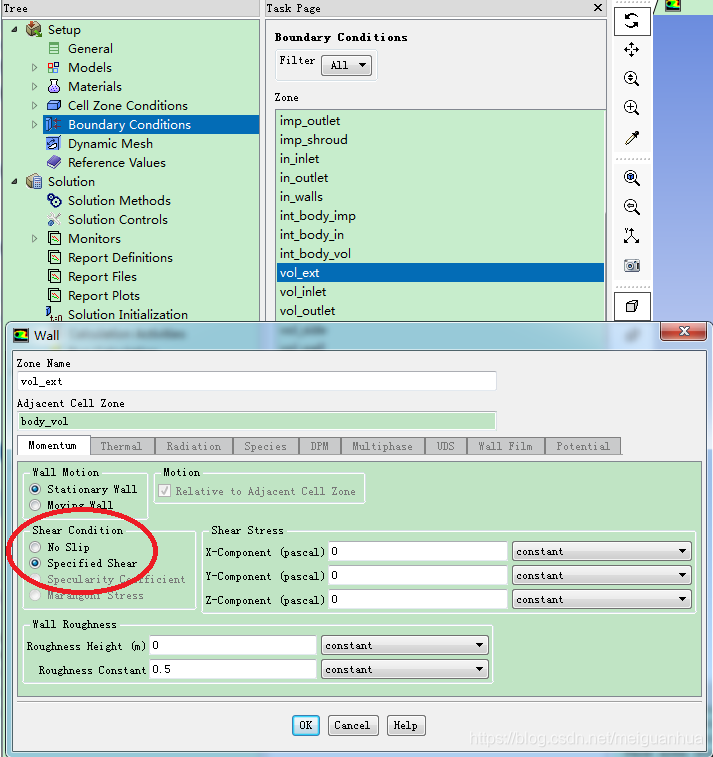Click the Materials flask icon
The height and width of the screenshot is (757, 713).
tap(54, 86)
